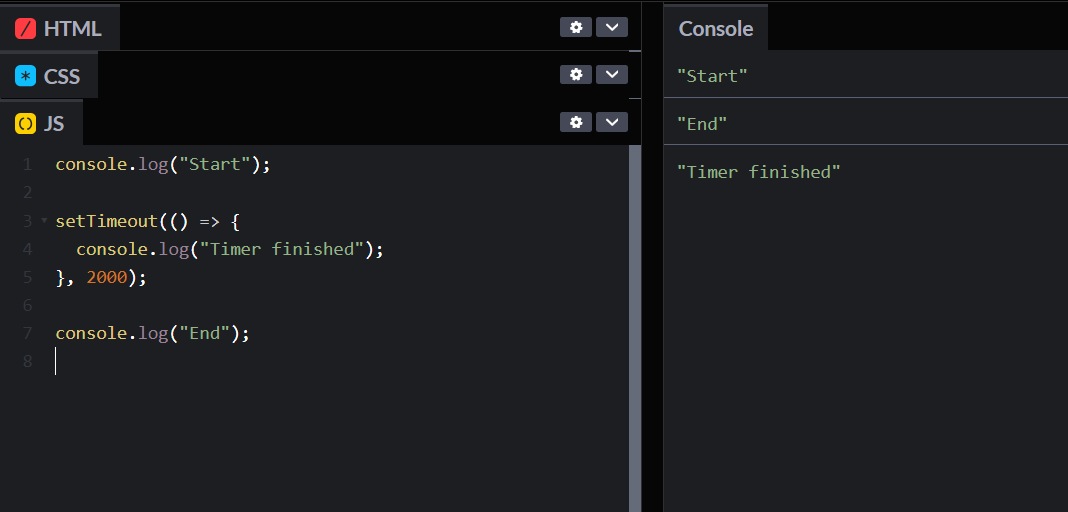This screenshot has width=1068, height=512.
Task: Open the CSS editor settings gear
Action: point(575,74)
